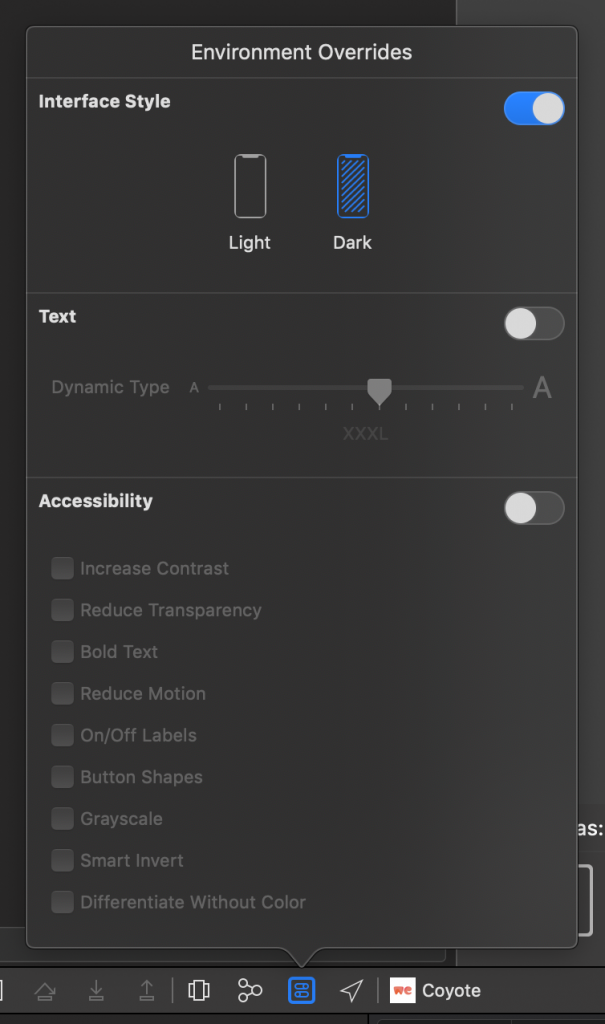Close the Environment Overrides popover via its toolbar icon
Viewport: 605px width, 1024px height.
[x=301, y=991]
